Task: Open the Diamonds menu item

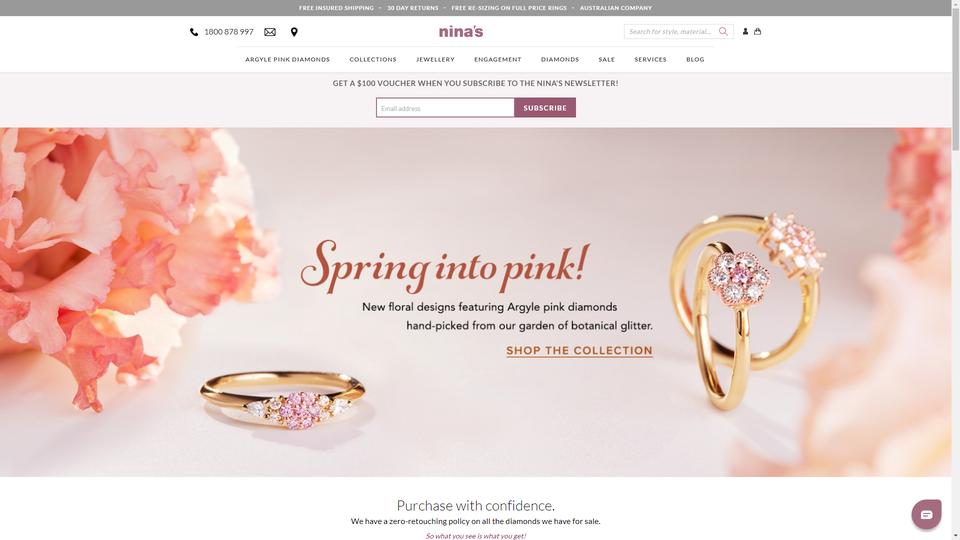Action: point(560,59)
